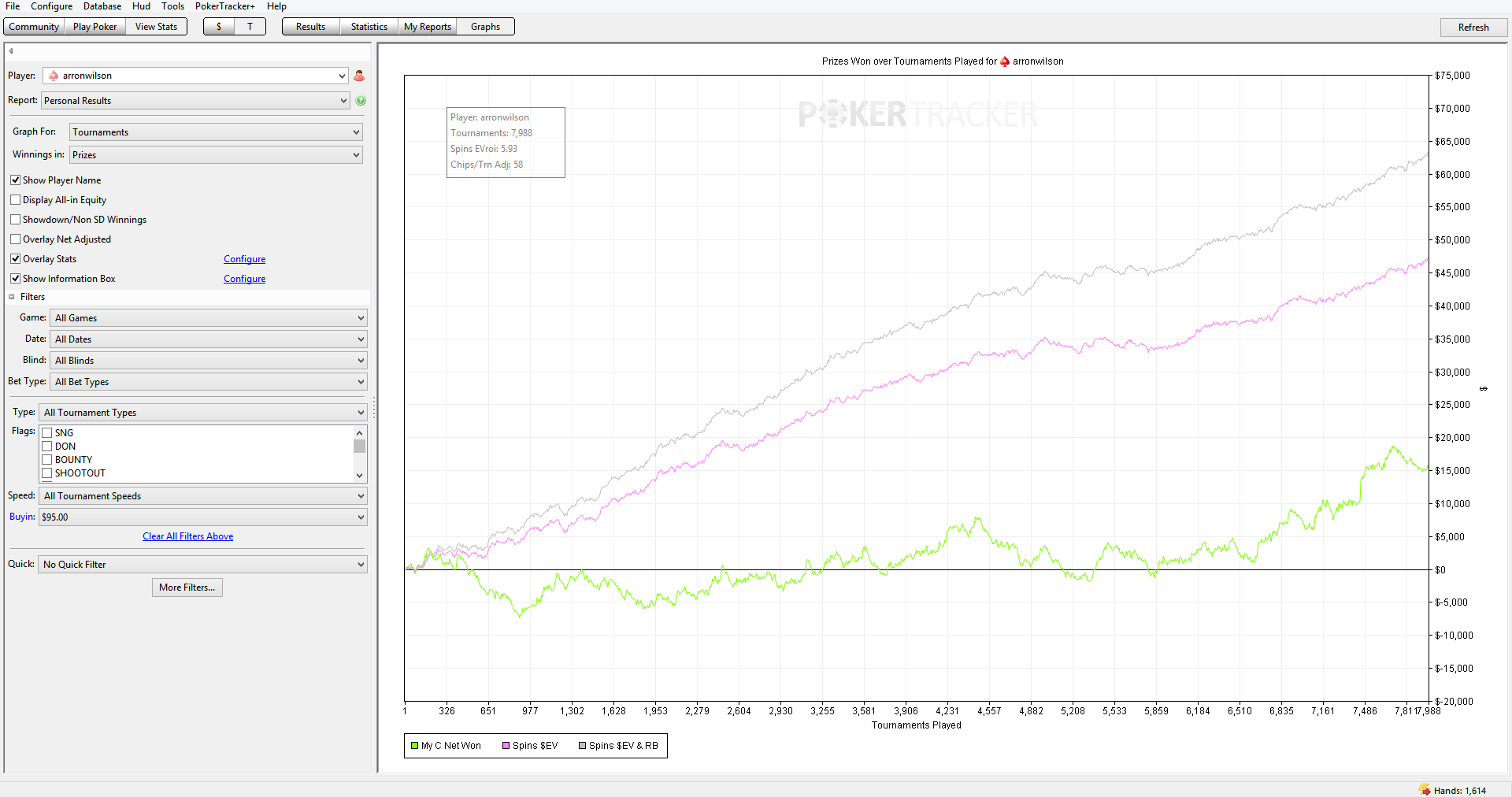
Task: Click Clear All Filters Above link
Action: pyautogui.click(x=188, y=536)
